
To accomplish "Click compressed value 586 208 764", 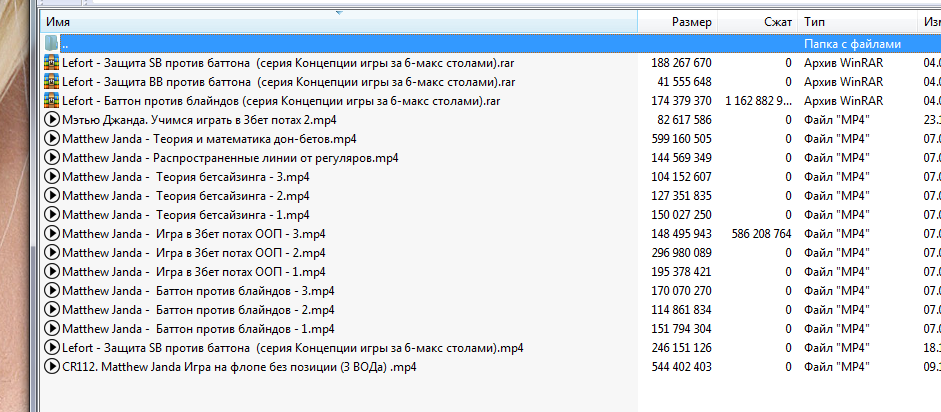I will point(762,234).
